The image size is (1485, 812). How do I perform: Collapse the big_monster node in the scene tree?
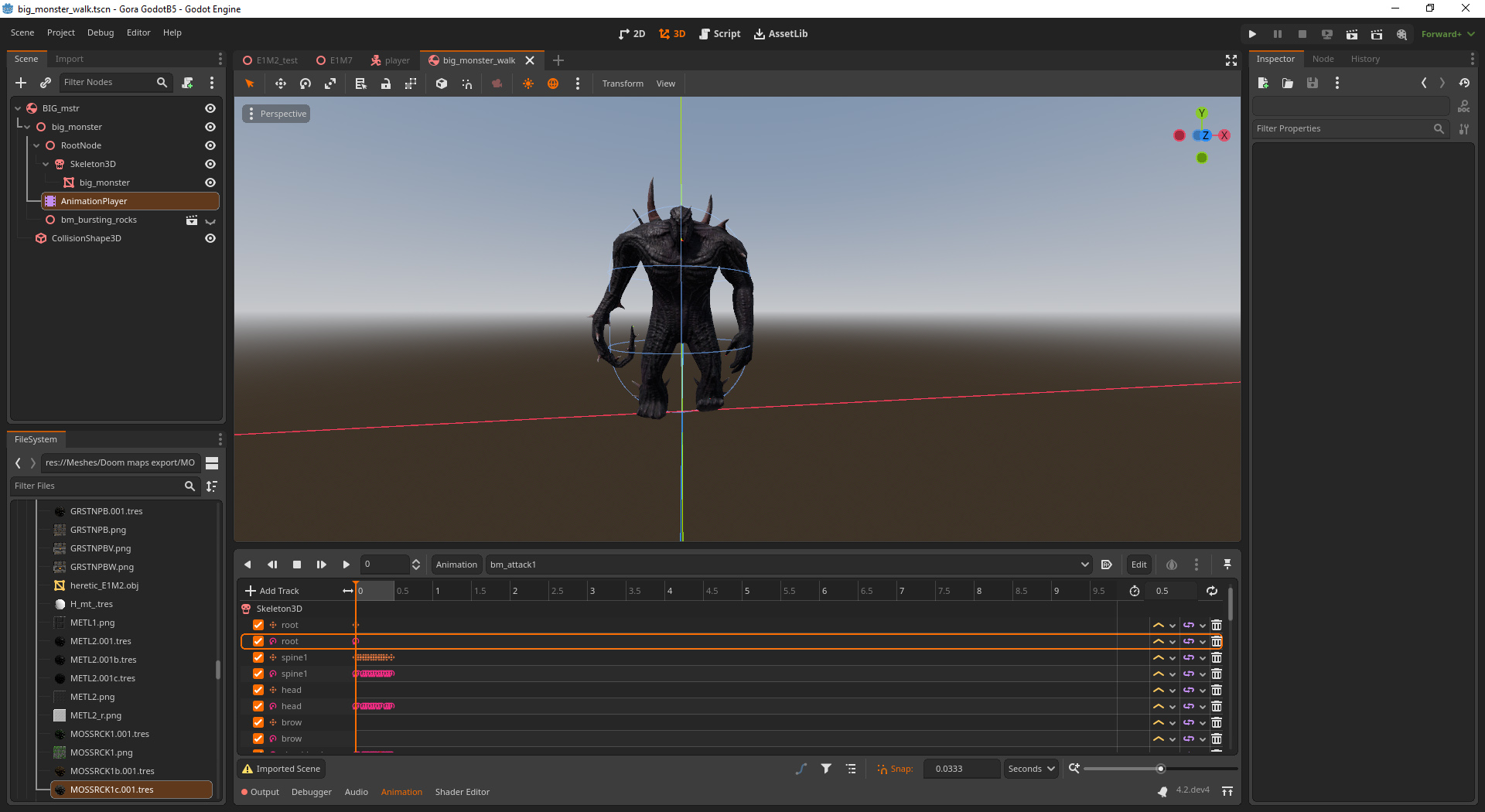click(28, 126)
